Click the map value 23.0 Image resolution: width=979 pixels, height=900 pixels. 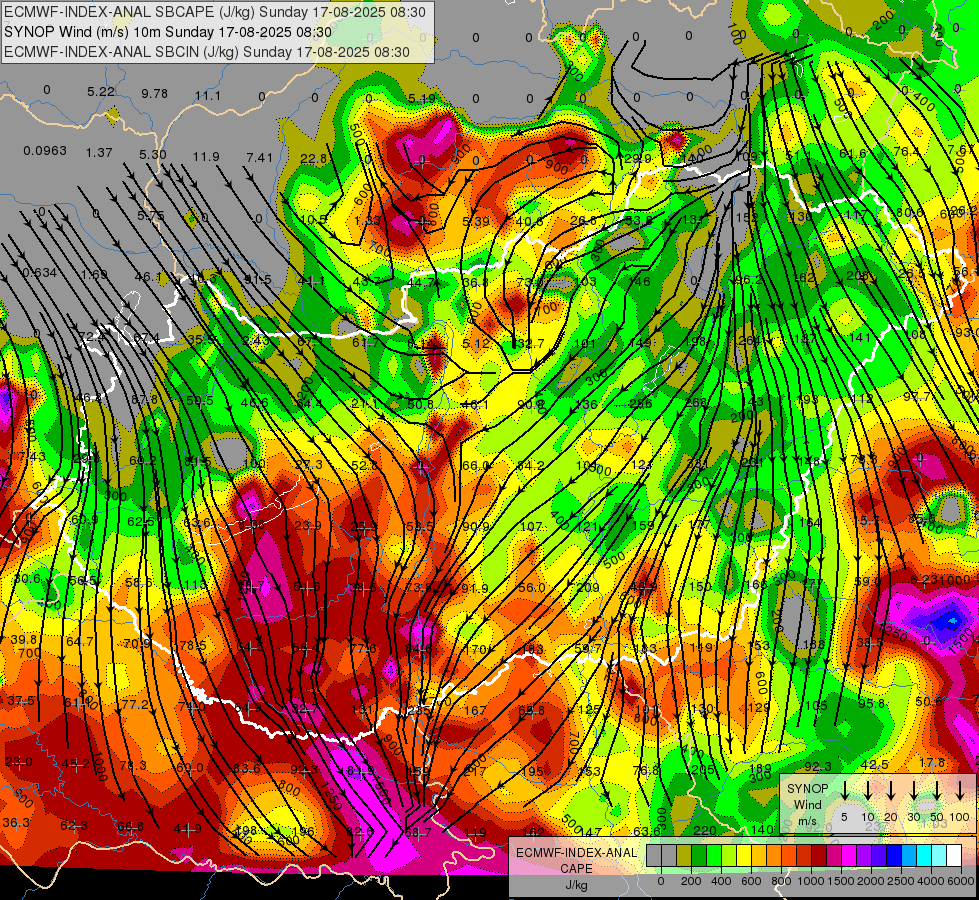coord(19,761)
